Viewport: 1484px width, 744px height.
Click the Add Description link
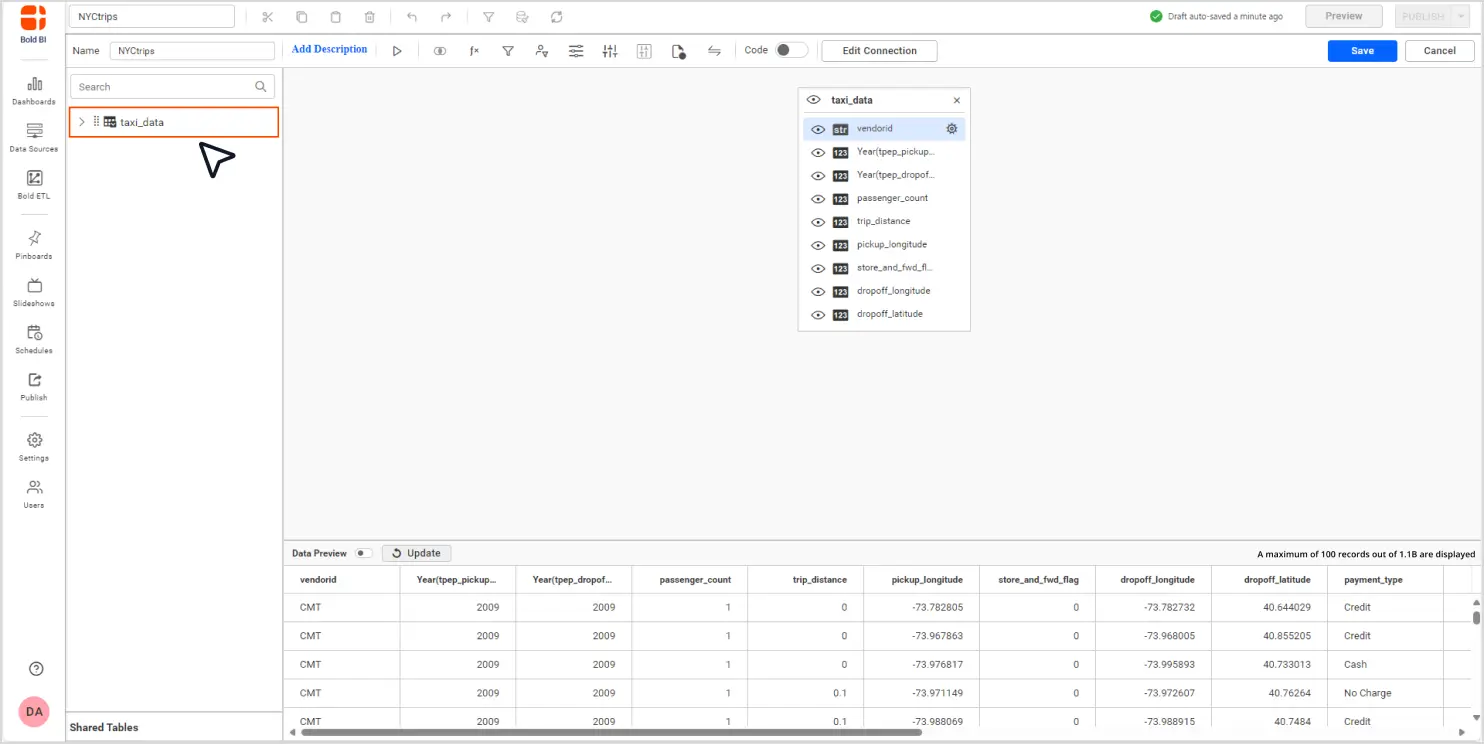(329, 49)
